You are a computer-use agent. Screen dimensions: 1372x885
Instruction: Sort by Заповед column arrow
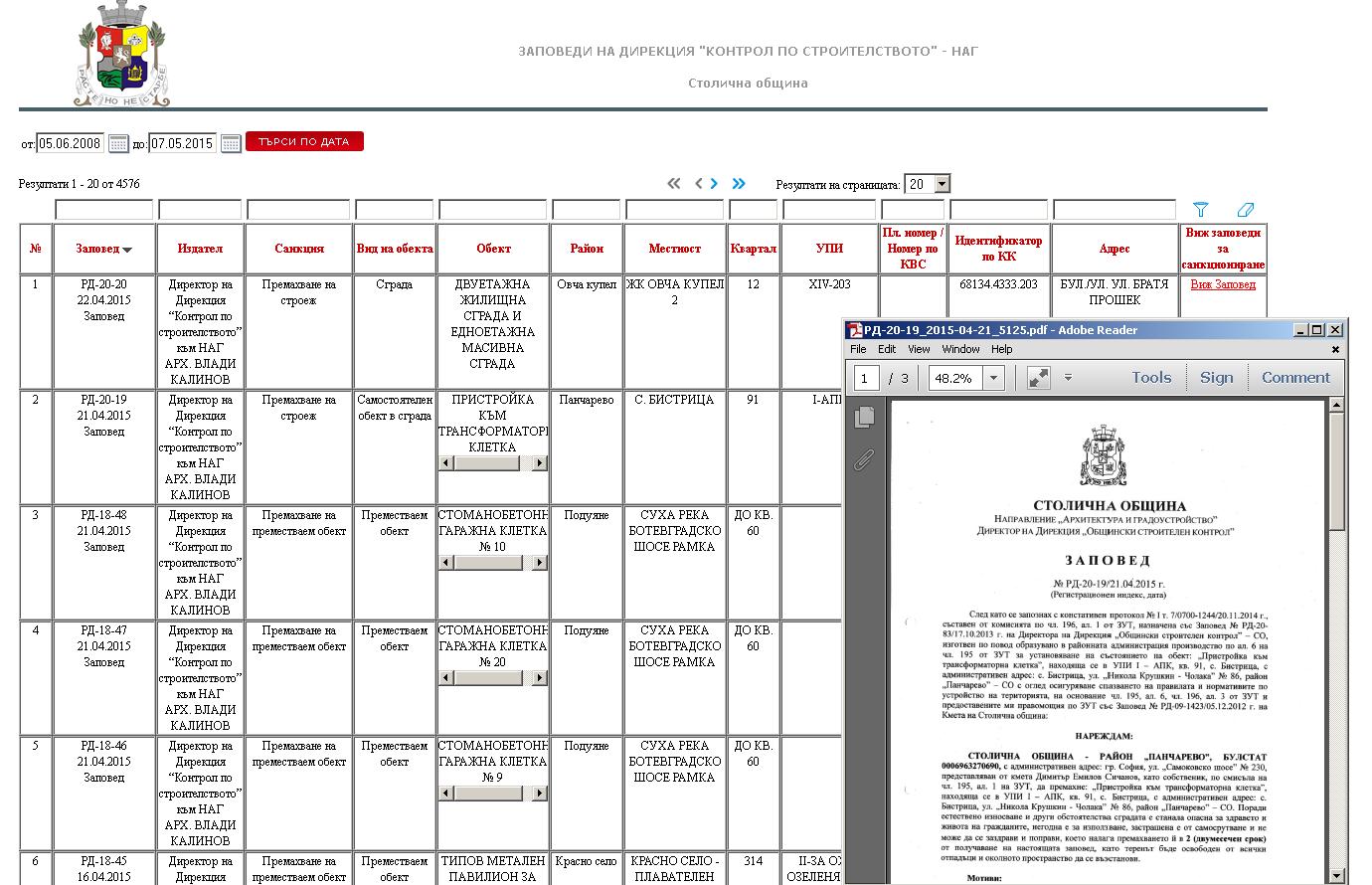point(126,250)
